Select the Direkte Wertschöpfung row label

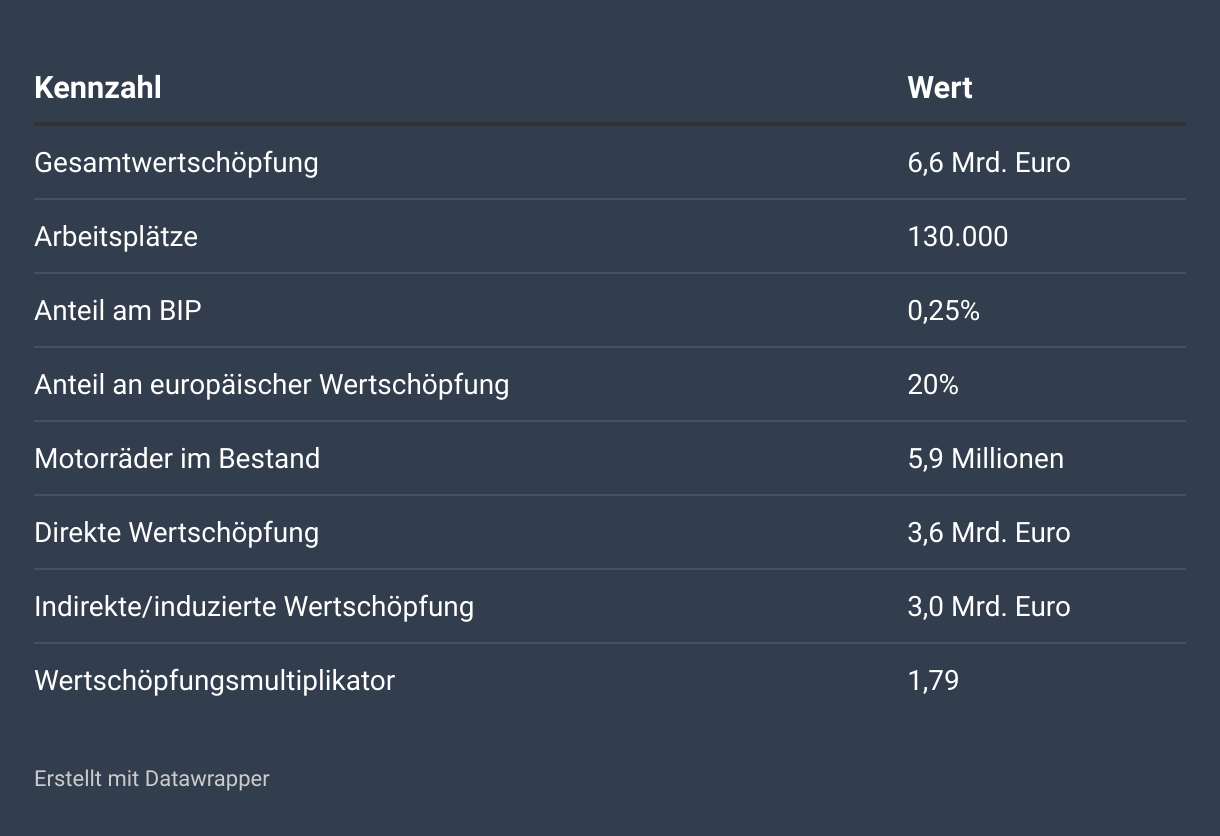point(176,532)
